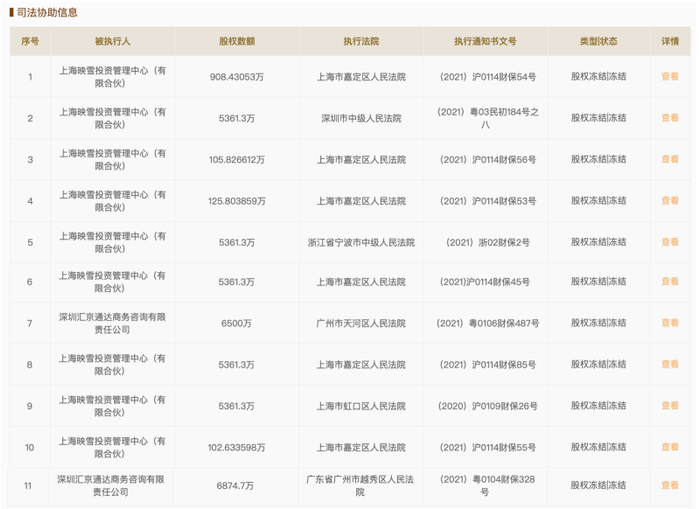The width and height of the screenshot is (700, 509).
Task: Open 查看 details for row 8
Action: tap(670, 364)
